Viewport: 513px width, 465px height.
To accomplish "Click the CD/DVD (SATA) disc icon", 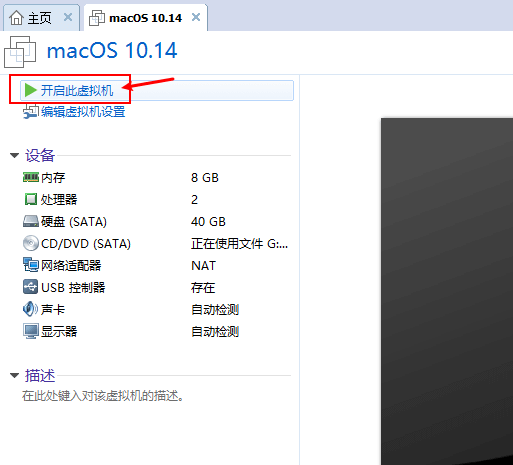I will [31, 243].
